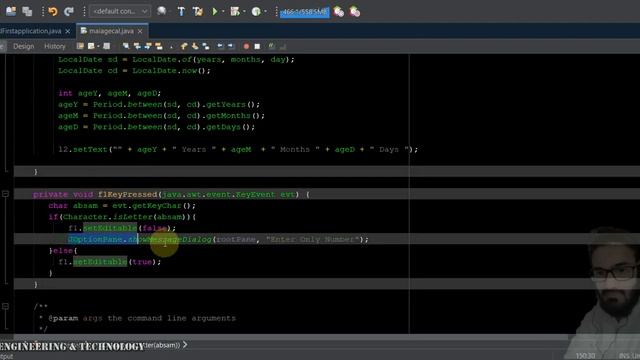Click the Debug Project icon
The image size is (640, 360).
(235, 11)
